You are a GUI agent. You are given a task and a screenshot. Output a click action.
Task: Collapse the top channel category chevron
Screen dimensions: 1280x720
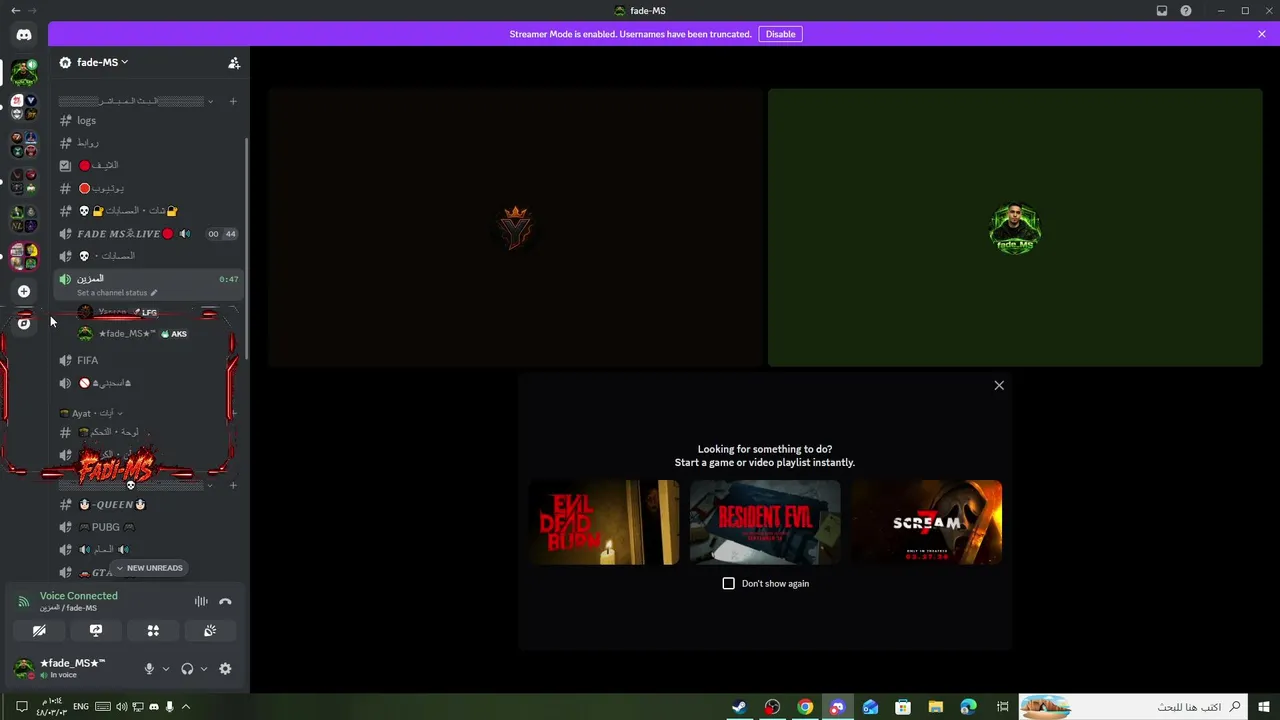(210, 101)
